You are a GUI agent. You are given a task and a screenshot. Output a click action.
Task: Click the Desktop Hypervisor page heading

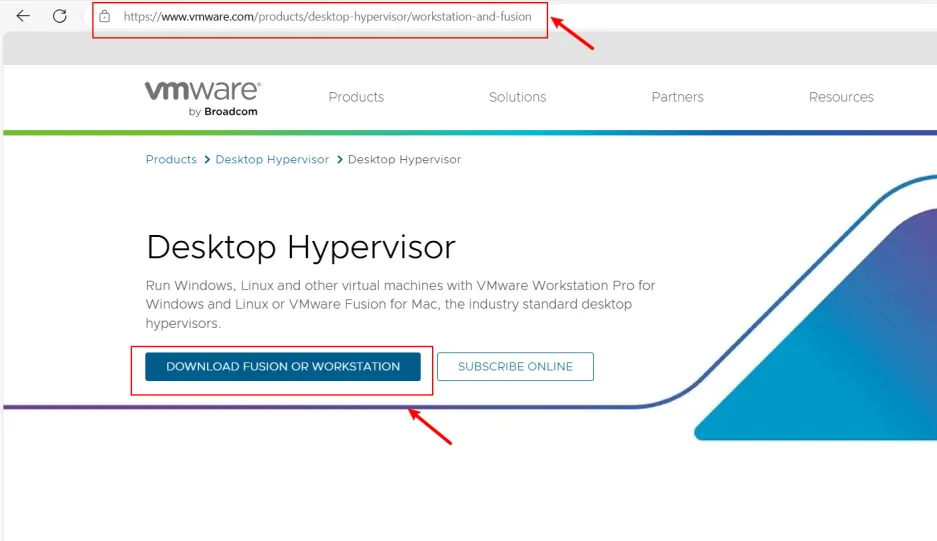[301, 247]
